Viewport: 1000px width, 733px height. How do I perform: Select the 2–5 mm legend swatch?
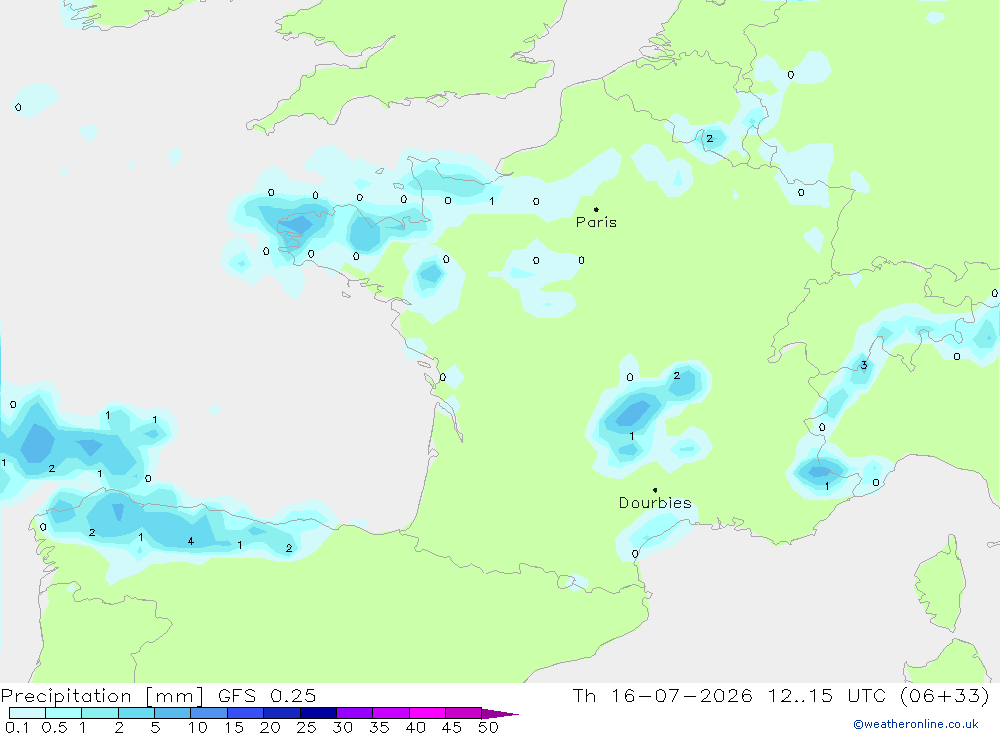click(136, 713)
